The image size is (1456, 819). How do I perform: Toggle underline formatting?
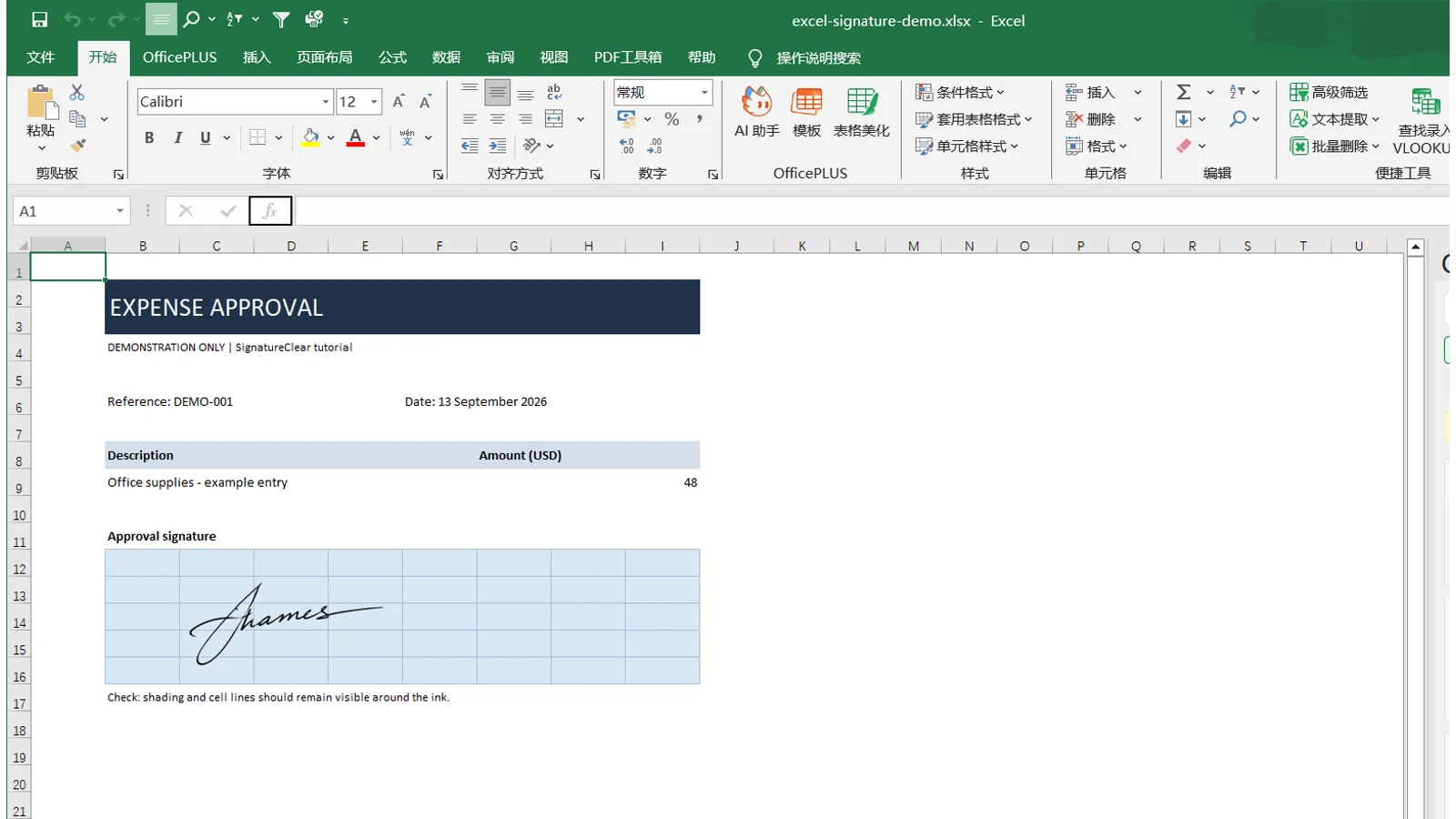tap(206, 137)
